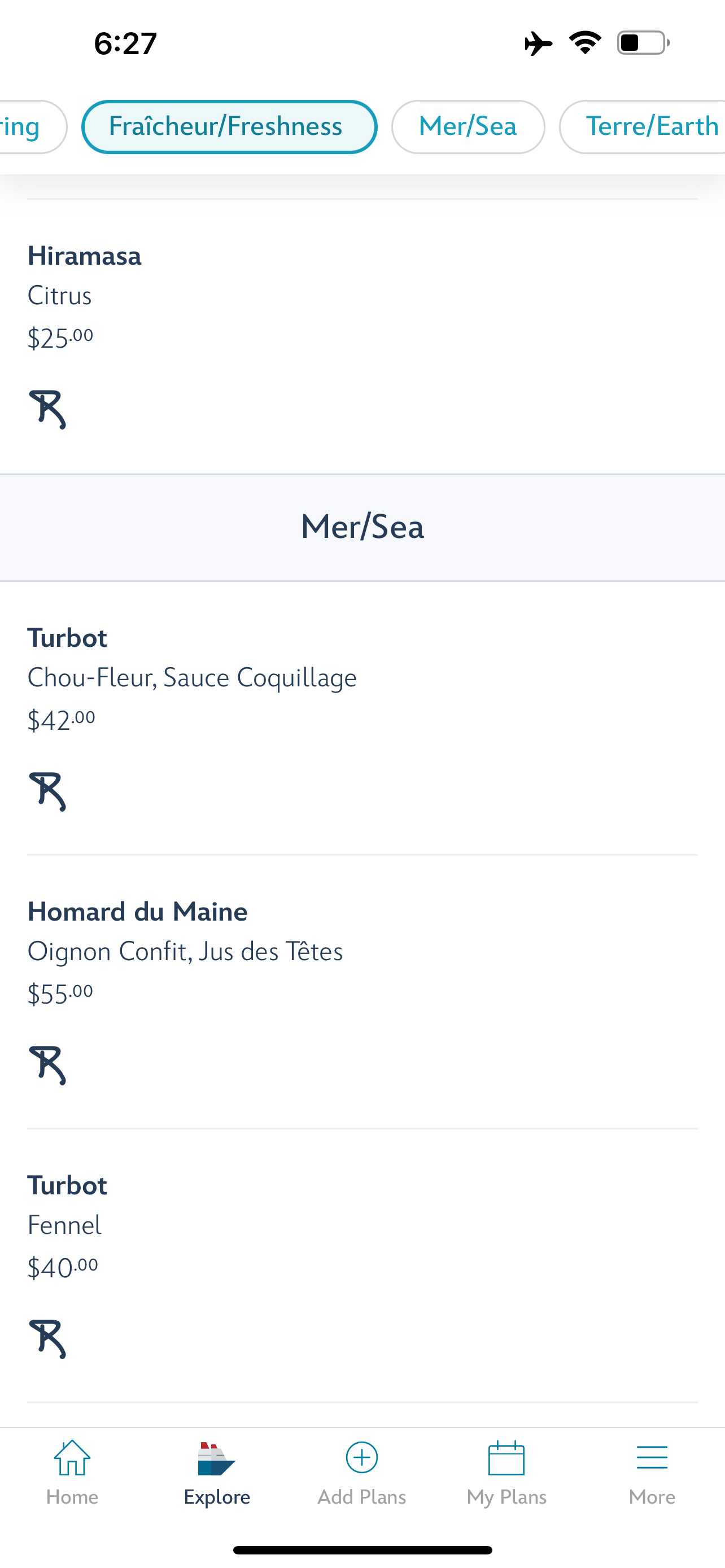Open the Explore ship icon
725x1568 pixels.
[216, 1459]
